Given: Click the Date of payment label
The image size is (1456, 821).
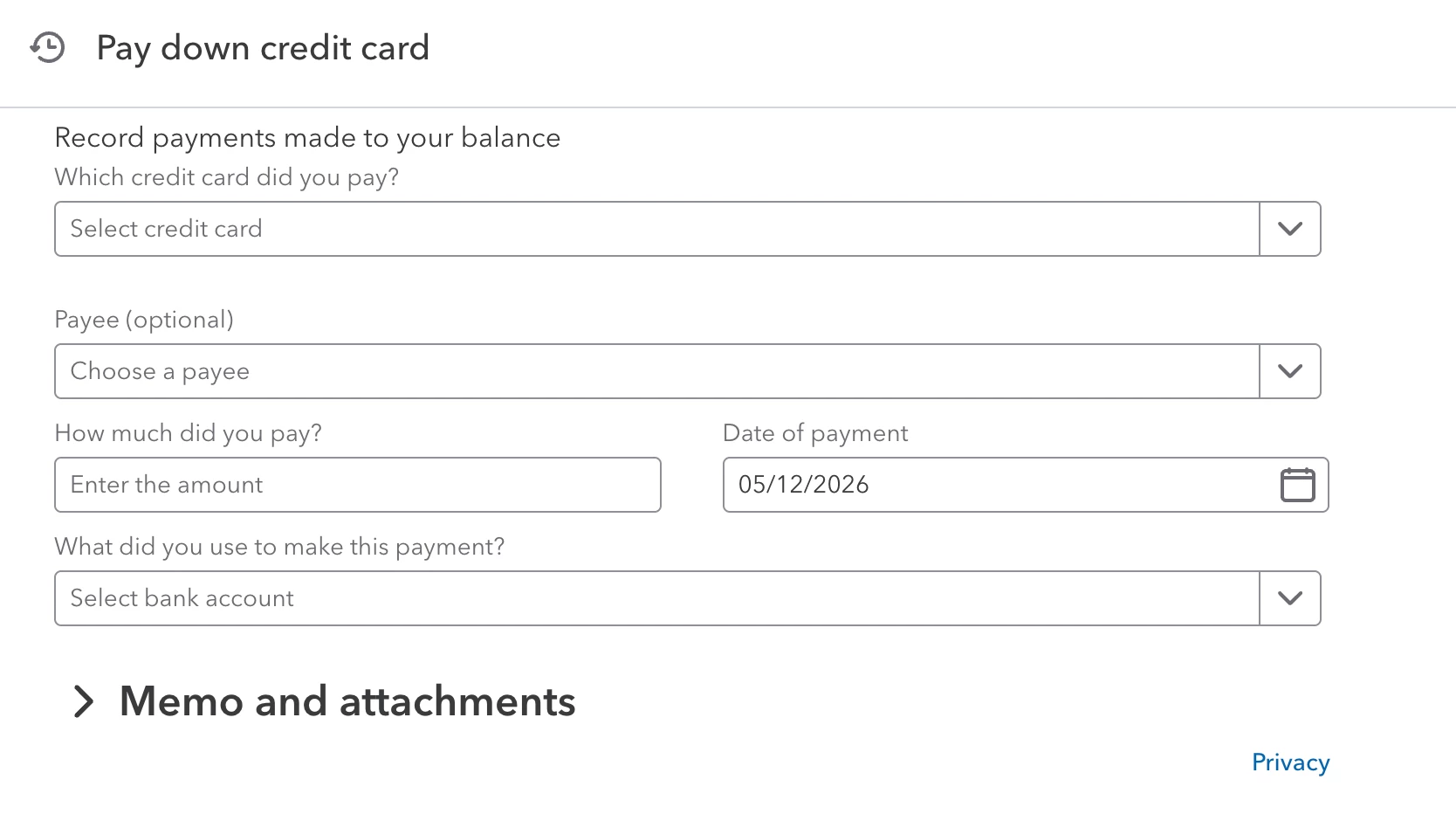Looking at the screenshot, I should click(x=815, y=433).
